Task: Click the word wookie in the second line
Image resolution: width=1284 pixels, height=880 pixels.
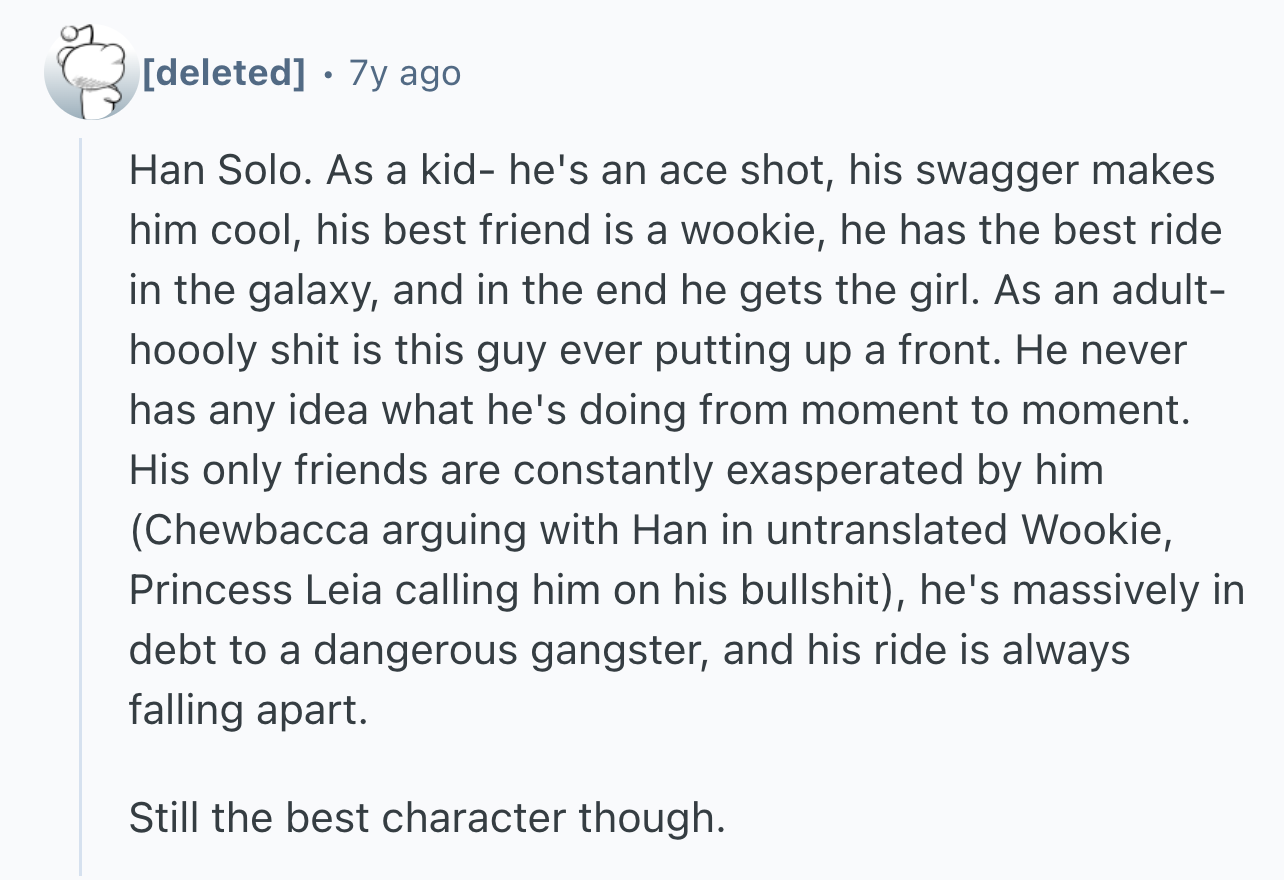Action: pos(750,230)
